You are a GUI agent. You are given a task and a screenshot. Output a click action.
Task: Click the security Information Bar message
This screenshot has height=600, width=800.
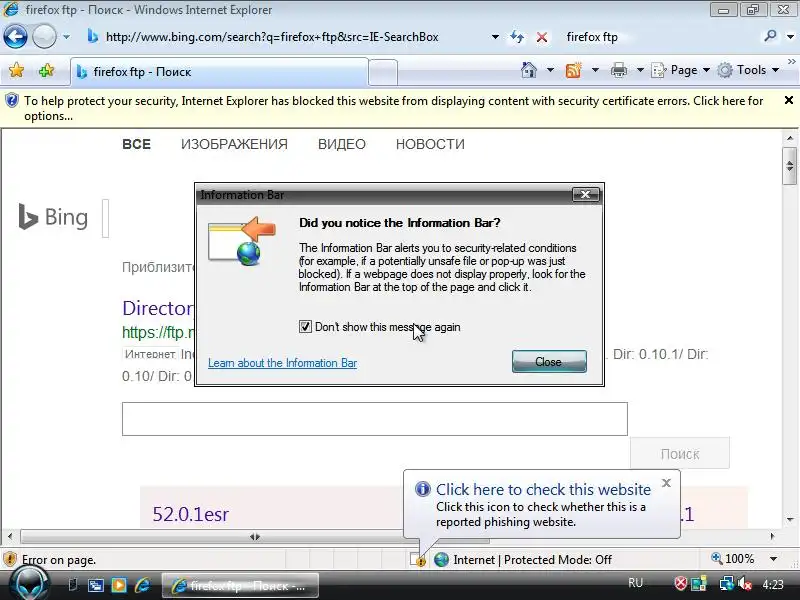click(393, 108)
